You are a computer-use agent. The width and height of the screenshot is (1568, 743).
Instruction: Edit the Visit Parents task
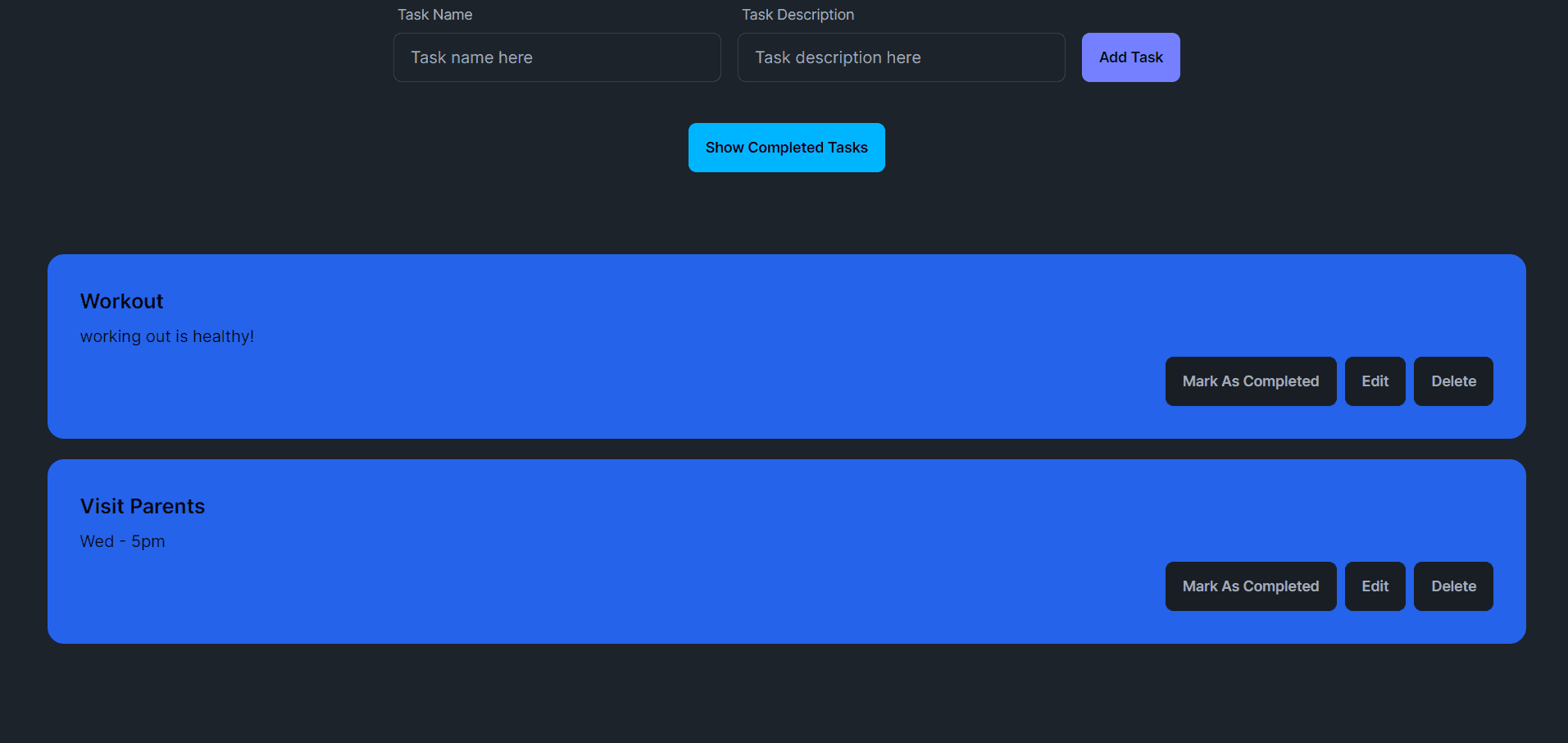pyautogui.click(x=1375, y=586)
